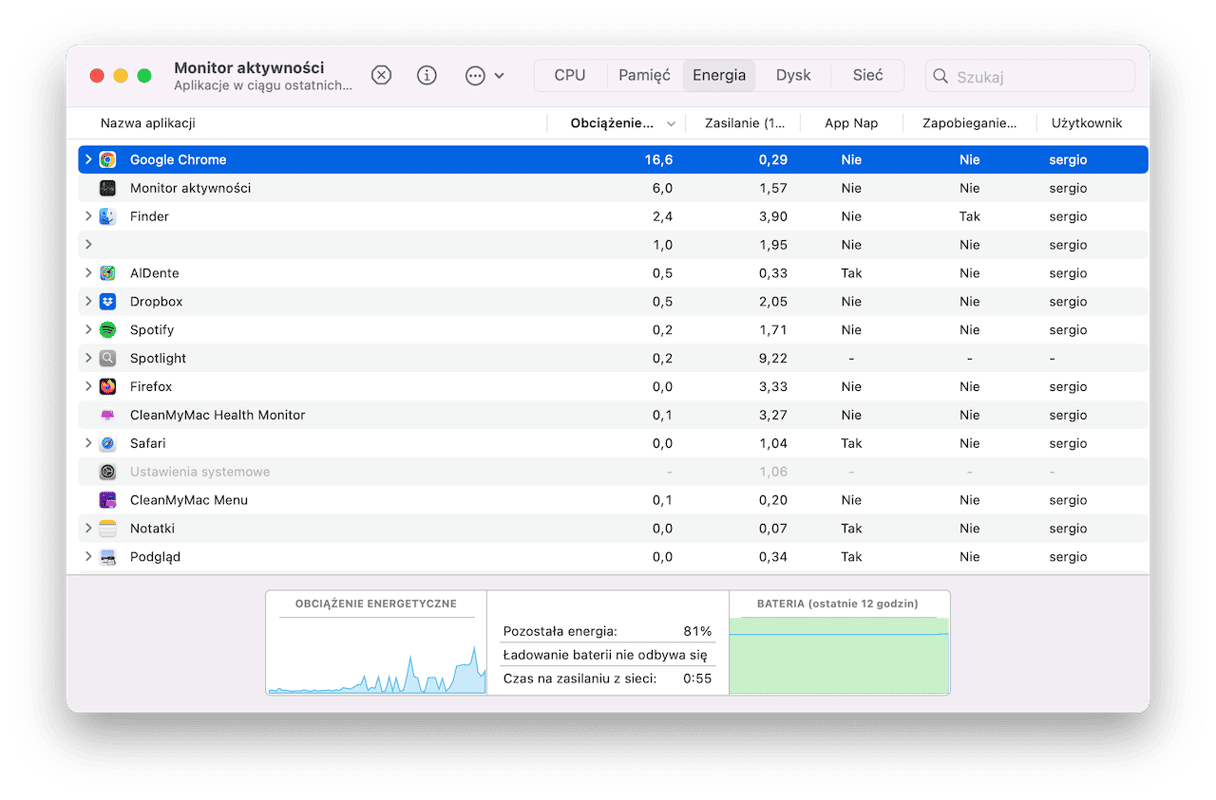Click the CleanMyMac Menu icon
Screen dimensions: 1216x800
click(x=108, y=500)
